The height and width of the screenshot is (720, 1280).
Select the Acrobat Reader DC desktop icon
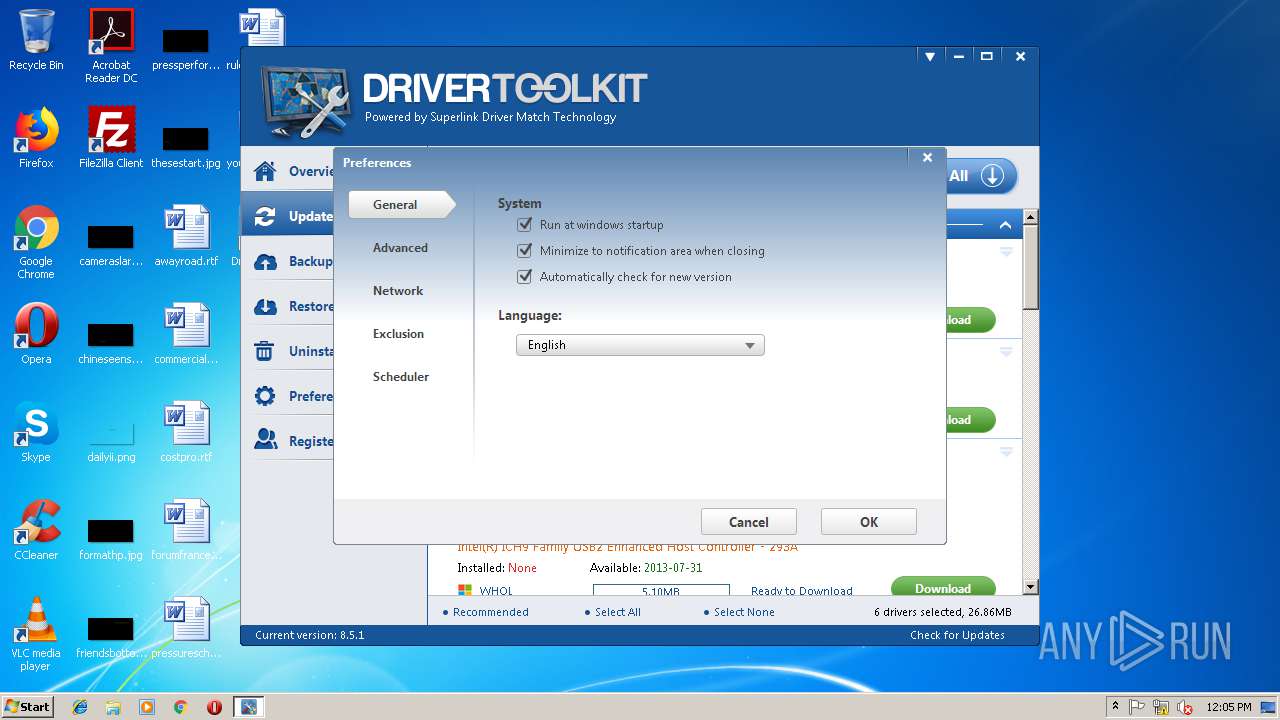pyautogui.click(x=111, y=46)
